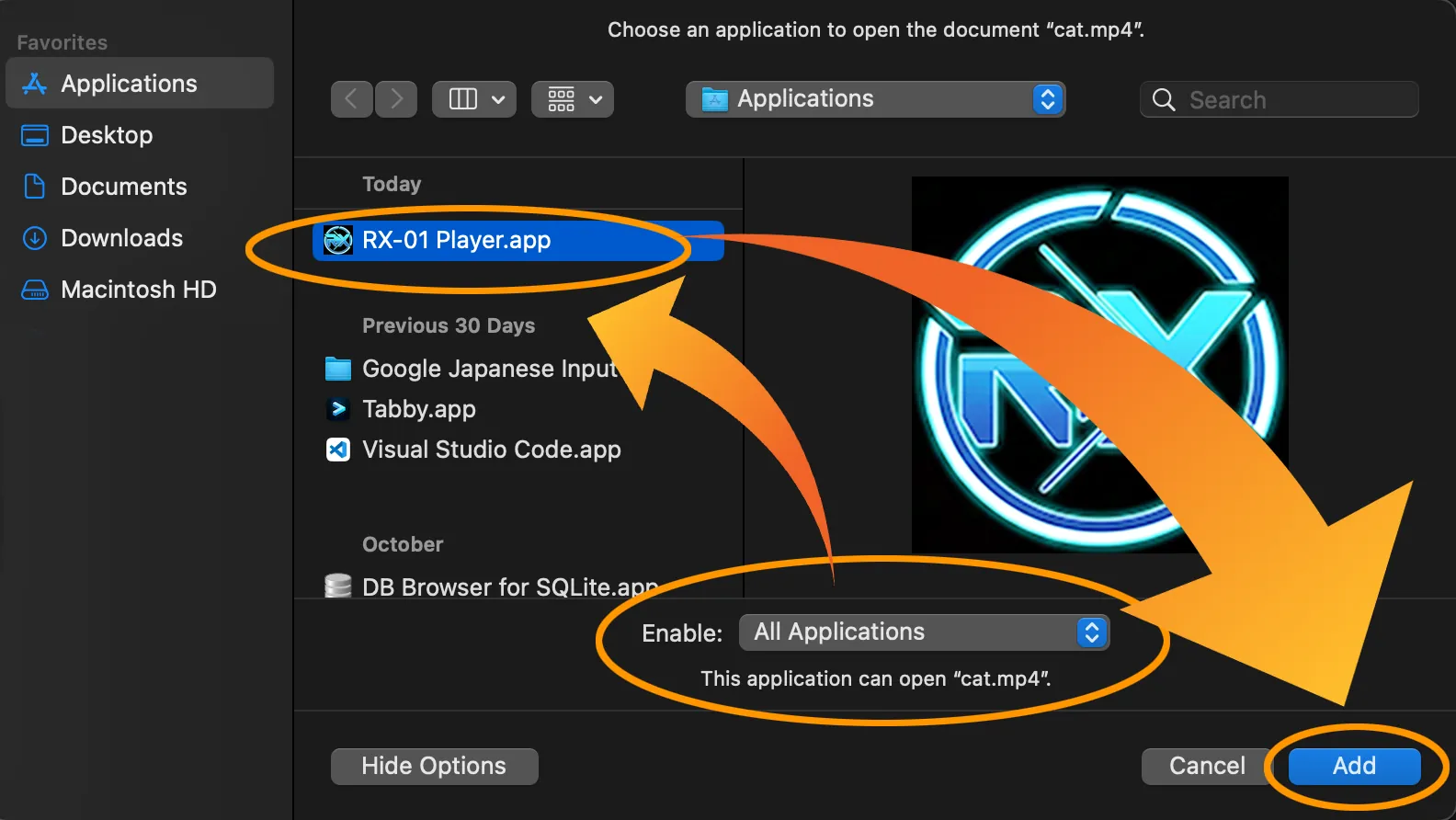The image size is (1456, 820).
Task: Open the grouping options dropdown
Action: [x=572, y=99]
